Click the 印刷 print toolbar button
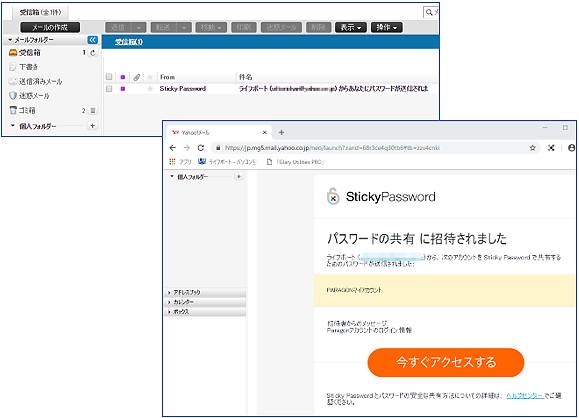The image size is (579, 418). (x=244, y=27)
